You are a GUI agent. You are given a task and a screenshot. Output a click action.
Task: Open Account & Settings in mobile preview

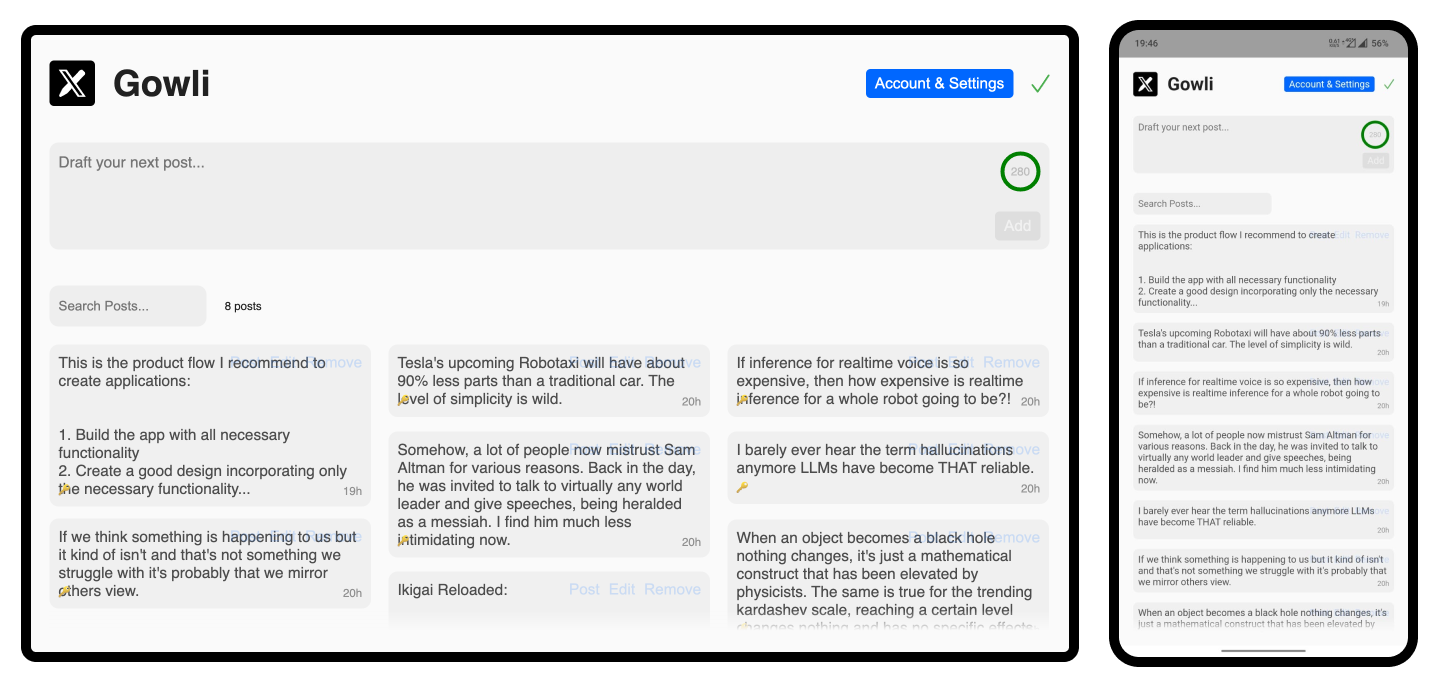pos(1329,84)
